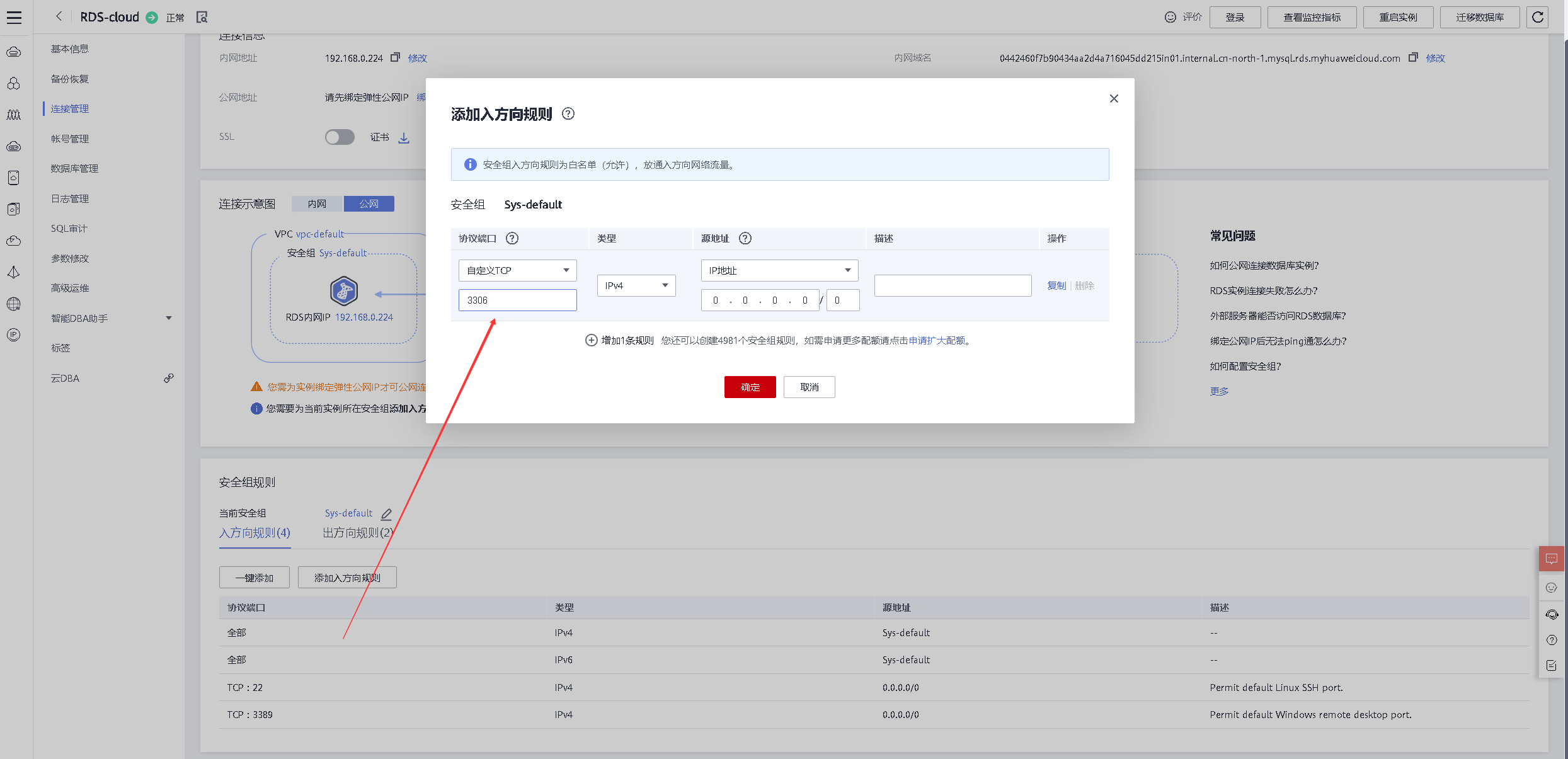Click the refresh icon in top toolbar

coord(1538,17)
